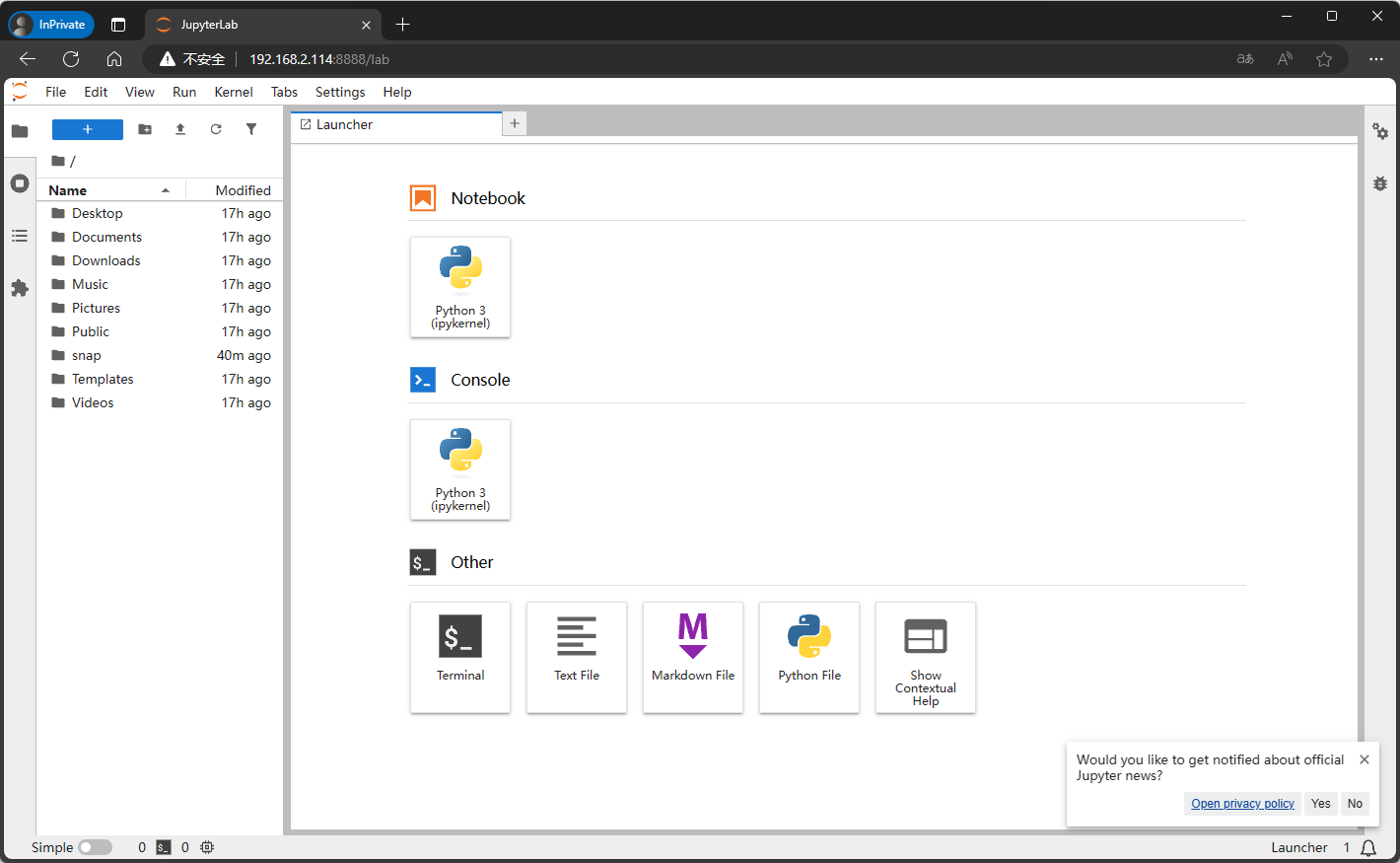Select the Pictures folder
Image resolution: width=1400 pixels, height=863 pixels.
(160, 308)
